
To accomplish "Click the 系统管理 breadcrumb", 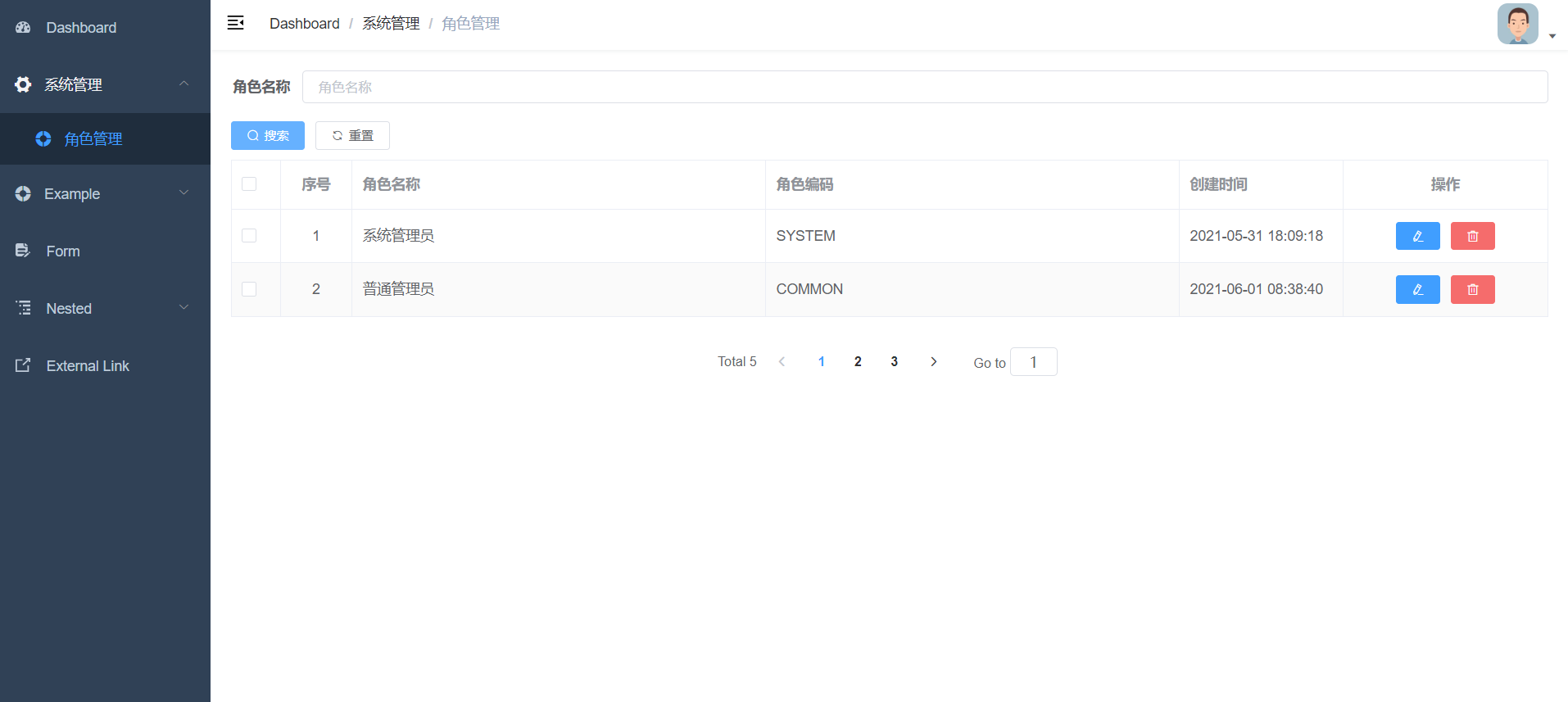I will click(x=391, y=24).
